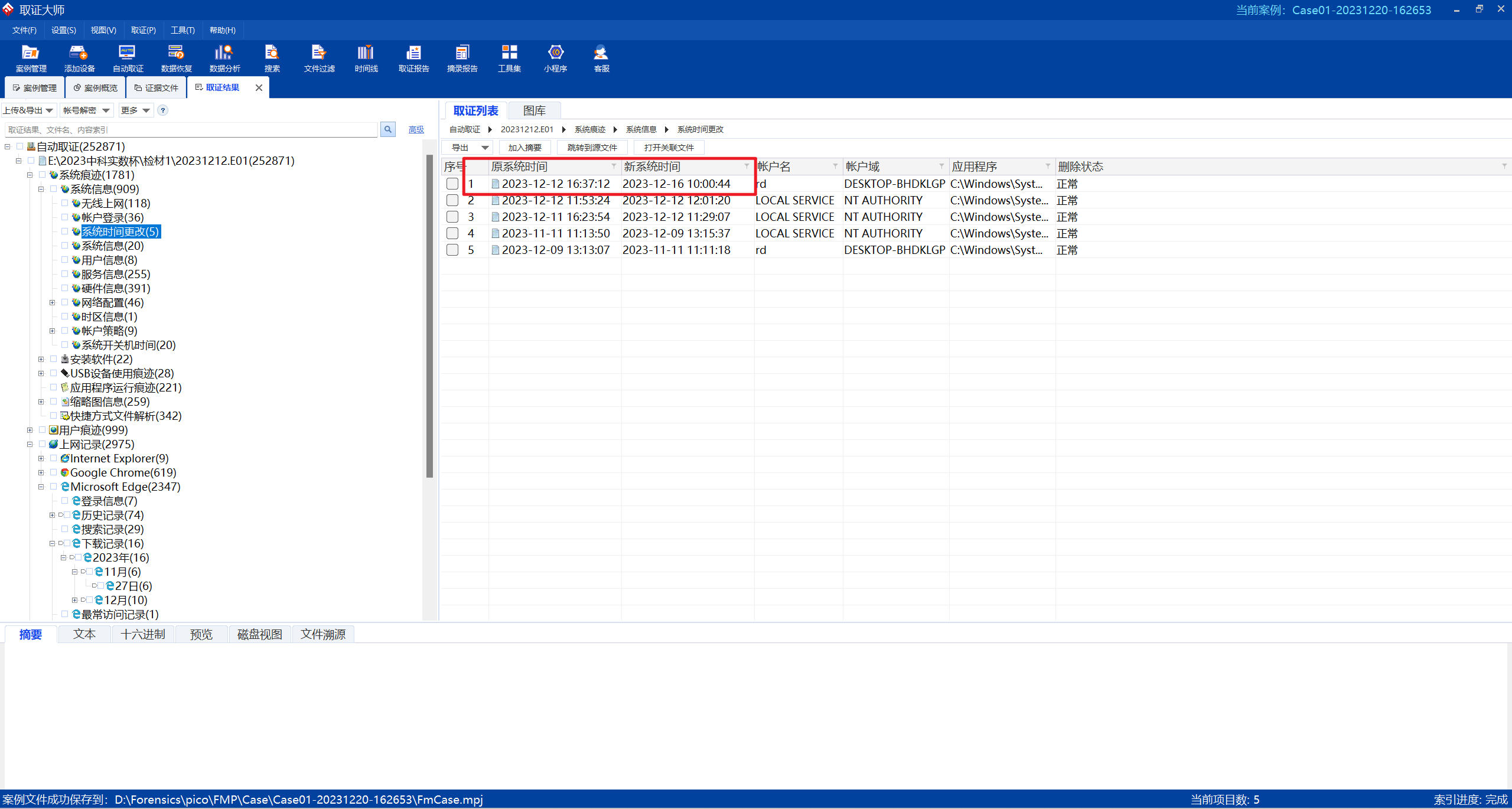Switch to the 磁盘视图 tab
Screen dimensions: 1512x809
click(260, 634)
